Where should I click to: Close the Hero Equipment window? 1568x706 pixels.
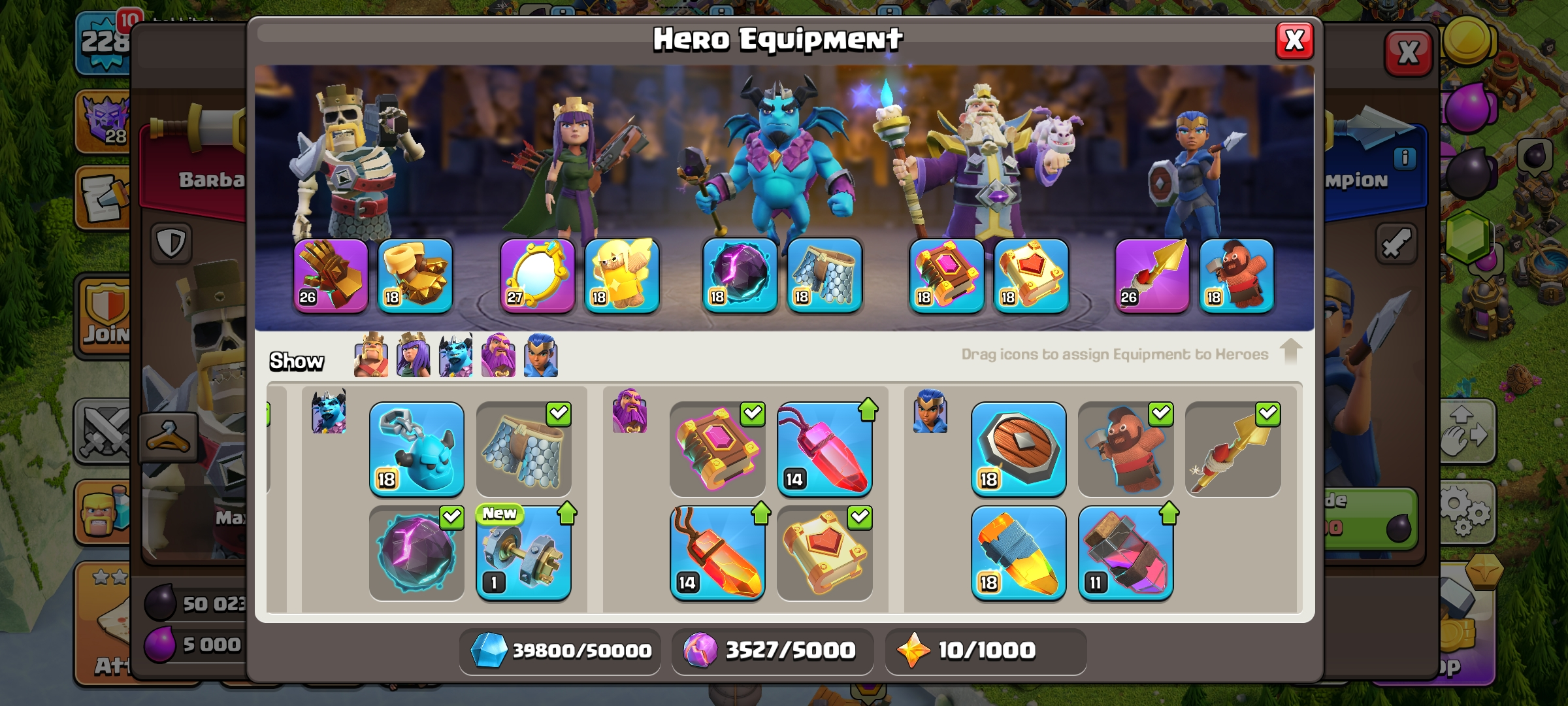click(1294, 41)
